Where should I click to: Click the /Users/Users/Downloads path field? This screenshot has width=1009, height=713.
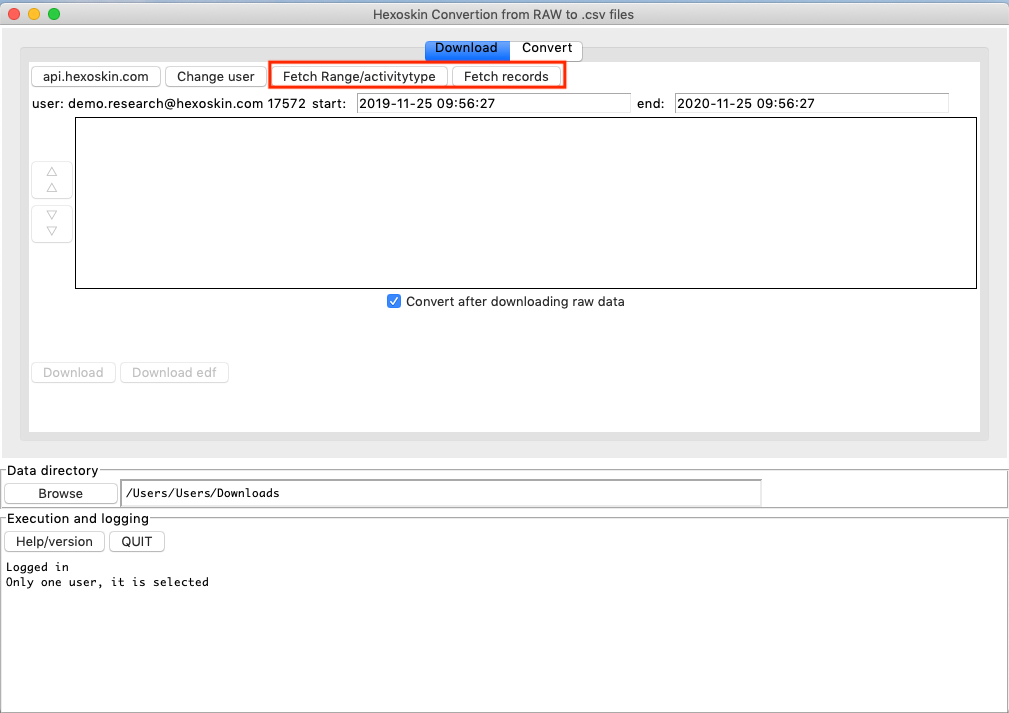pyautogui.click(x=441, y=493)
